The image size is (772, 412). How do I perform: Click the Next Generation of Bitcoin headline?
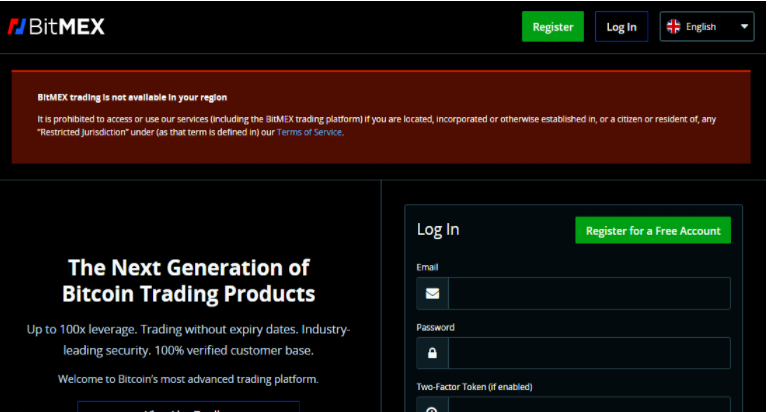coord(188,281)
